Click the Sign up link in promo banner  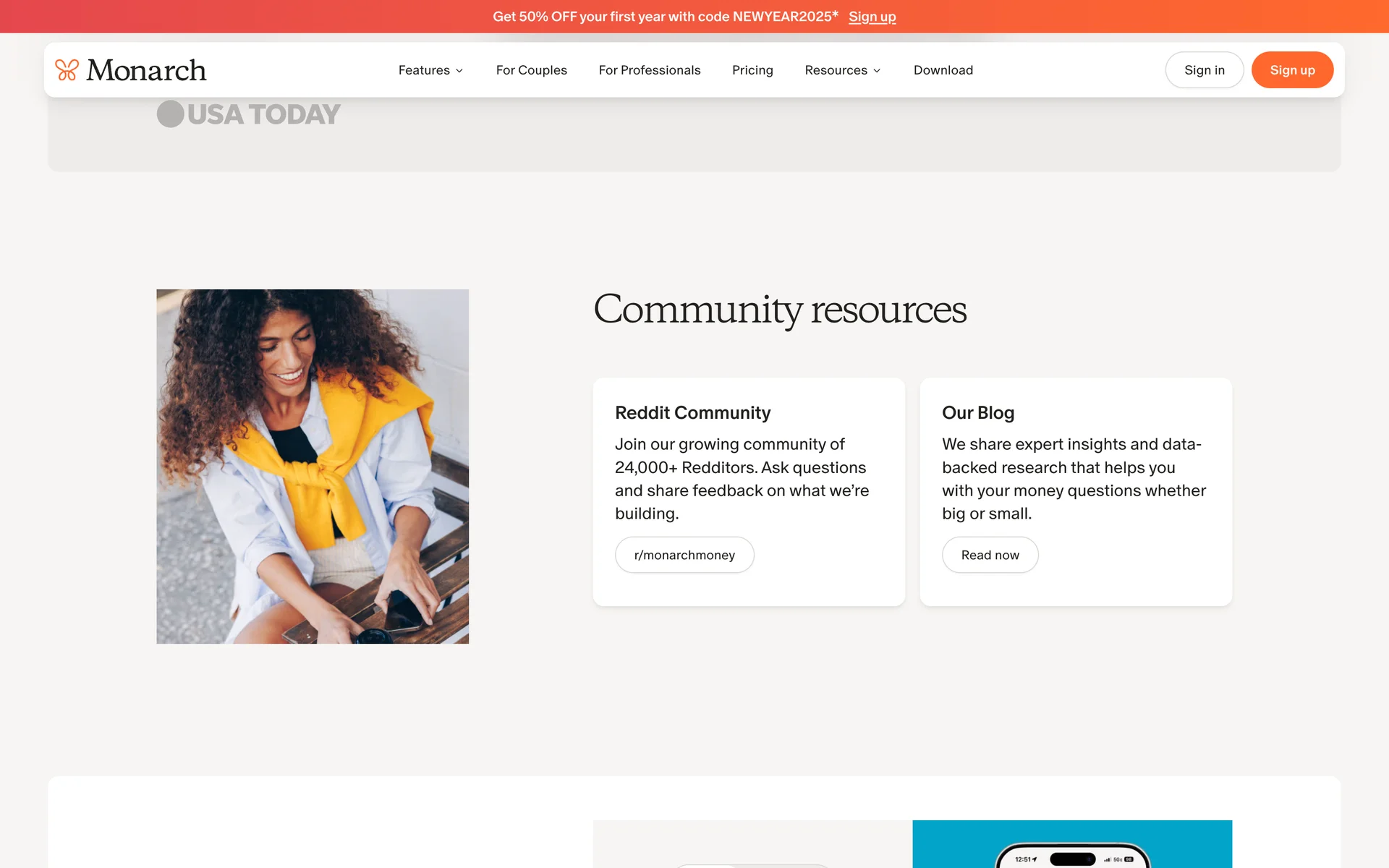872,17
